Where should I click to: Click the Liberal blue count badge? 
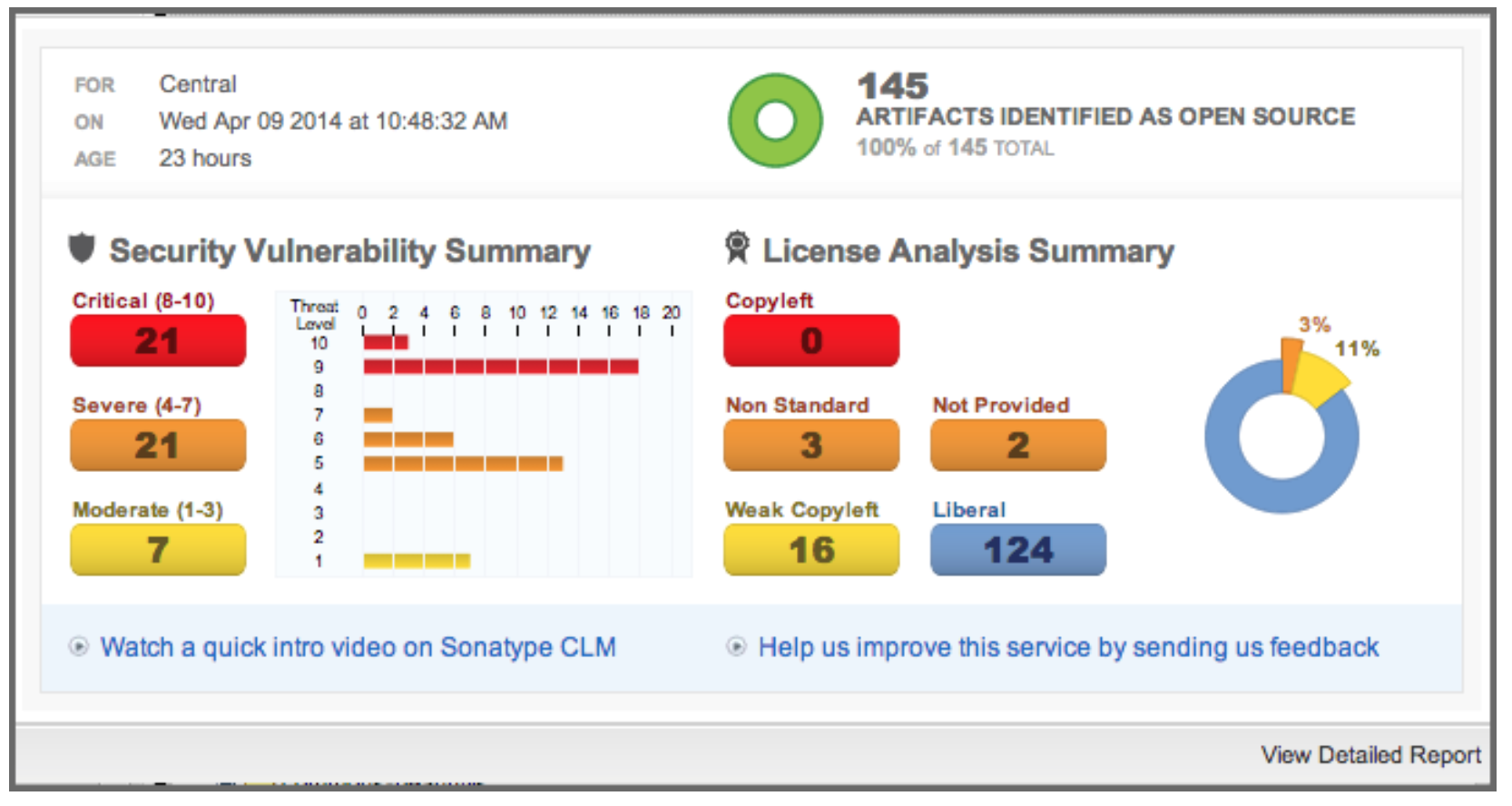tap(1017, 550)
